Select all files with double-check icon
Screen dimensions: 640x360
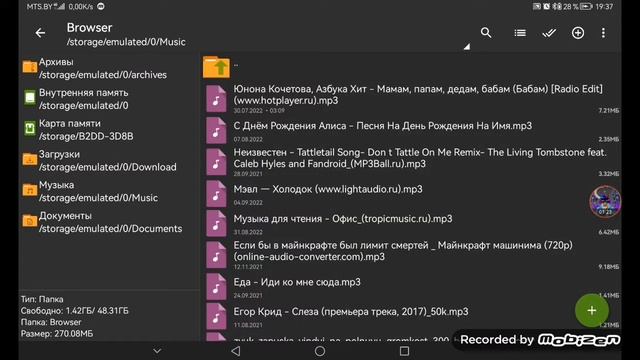[x=549, y=33]
